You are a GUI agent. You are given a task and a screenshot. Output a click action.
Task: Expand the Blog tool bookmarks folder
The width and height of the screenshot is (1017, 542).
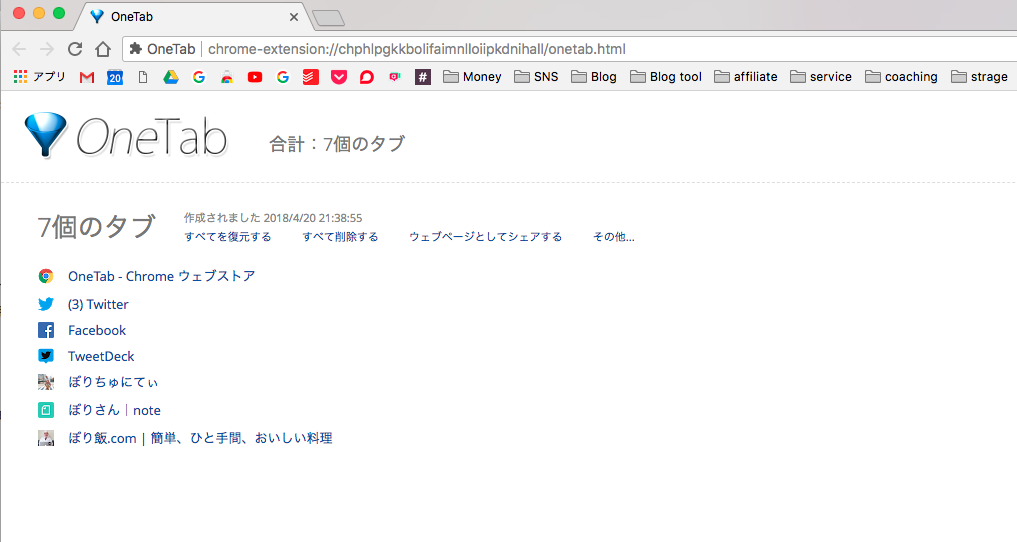666,77
